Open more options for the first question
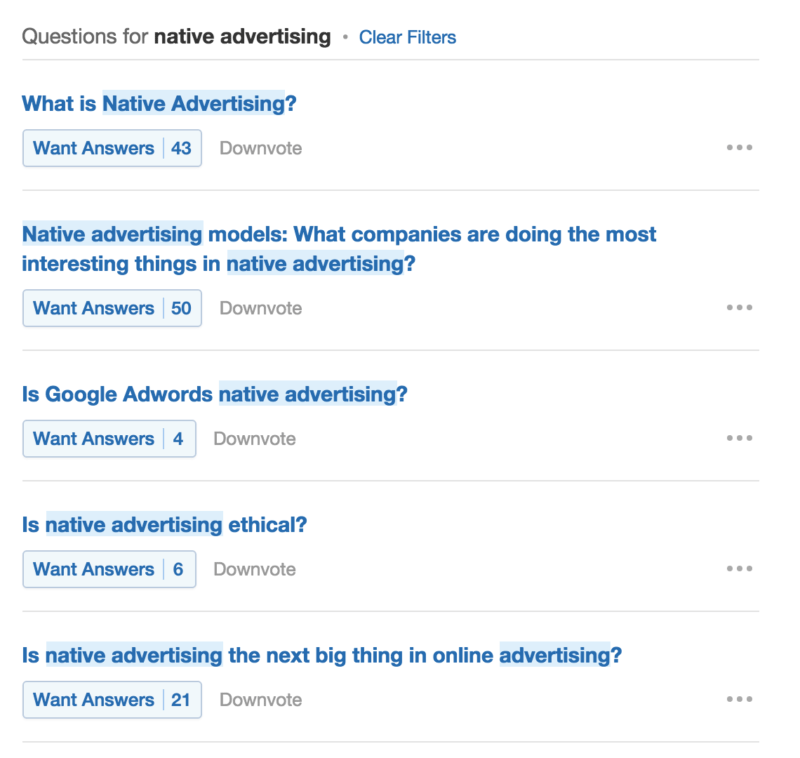Screen dimensions: 800x758 click(740, 147)
